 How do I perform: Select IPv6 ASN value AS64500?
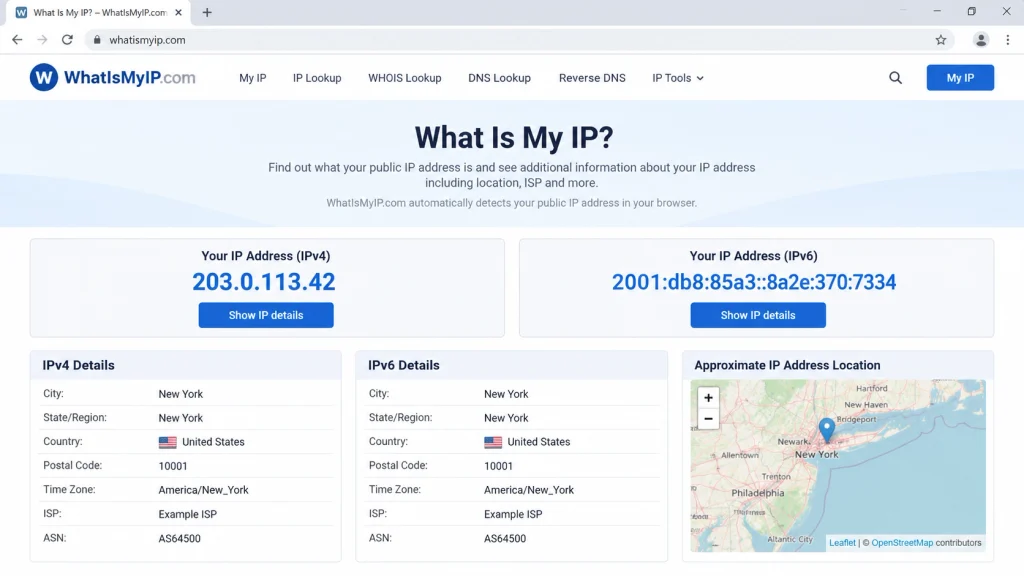pos(505,539)
